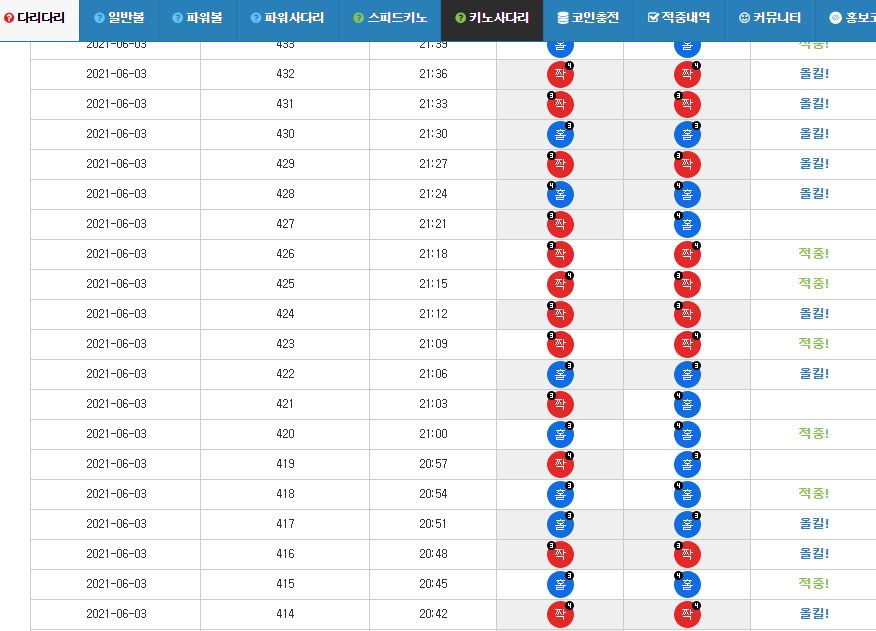Click the 올킬! result in round 429 row

coord(813,164)
